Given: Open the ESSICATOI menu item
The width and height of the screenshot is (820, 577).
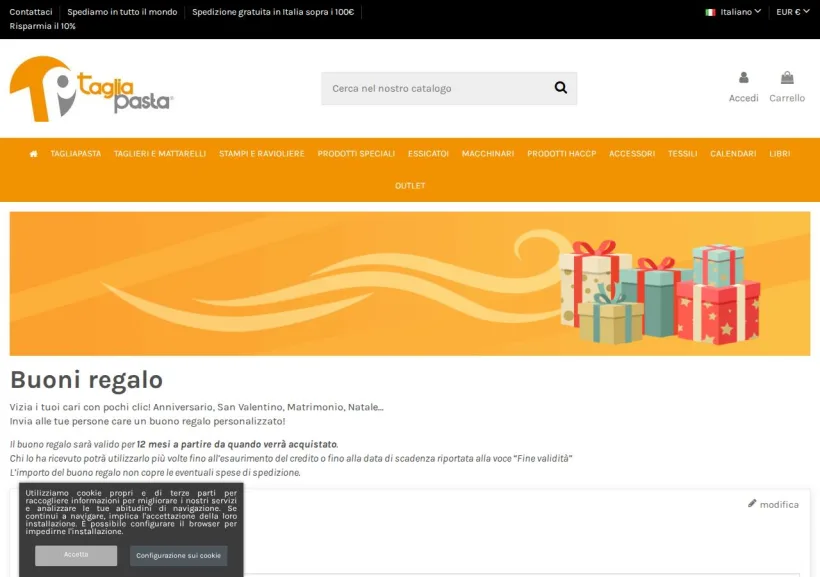Looking at the screenshot, I should [x=428, y=154].
